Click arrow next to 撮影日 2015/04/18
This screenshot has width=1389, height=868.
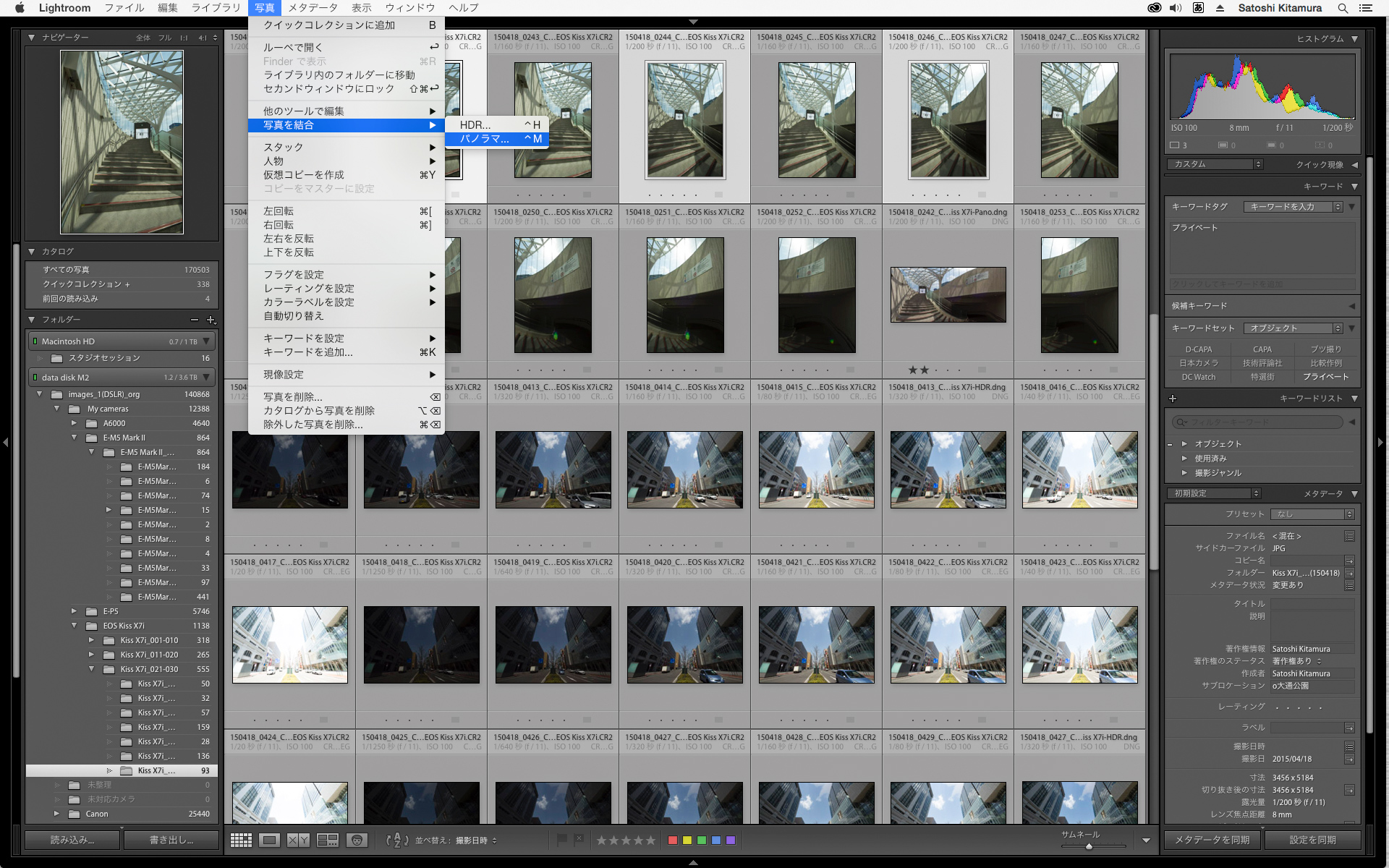(1349, 759)
